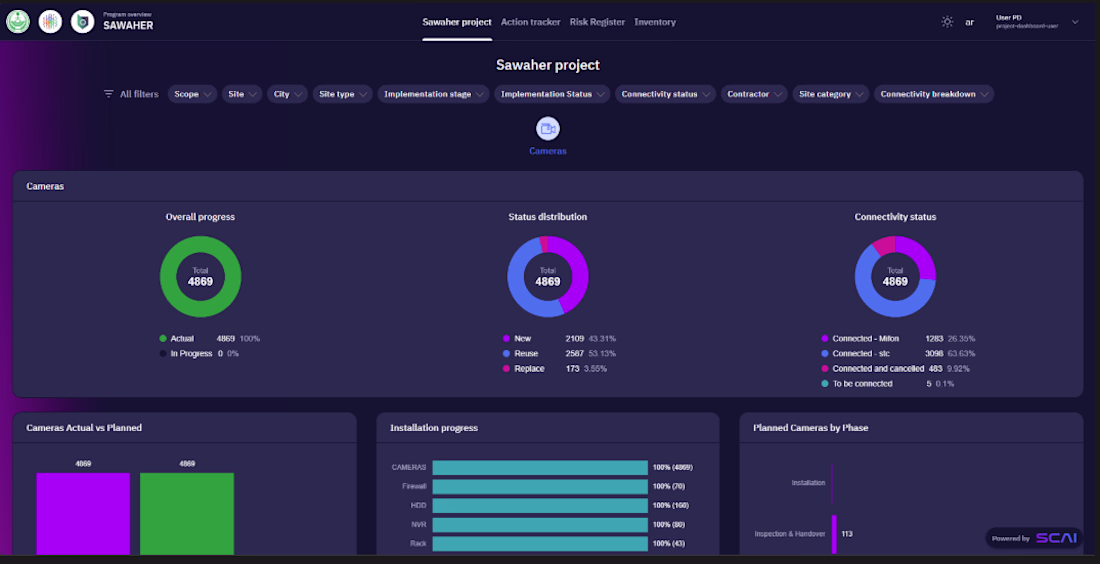Click the Inspection & Handover purple bar

point(834,534)
